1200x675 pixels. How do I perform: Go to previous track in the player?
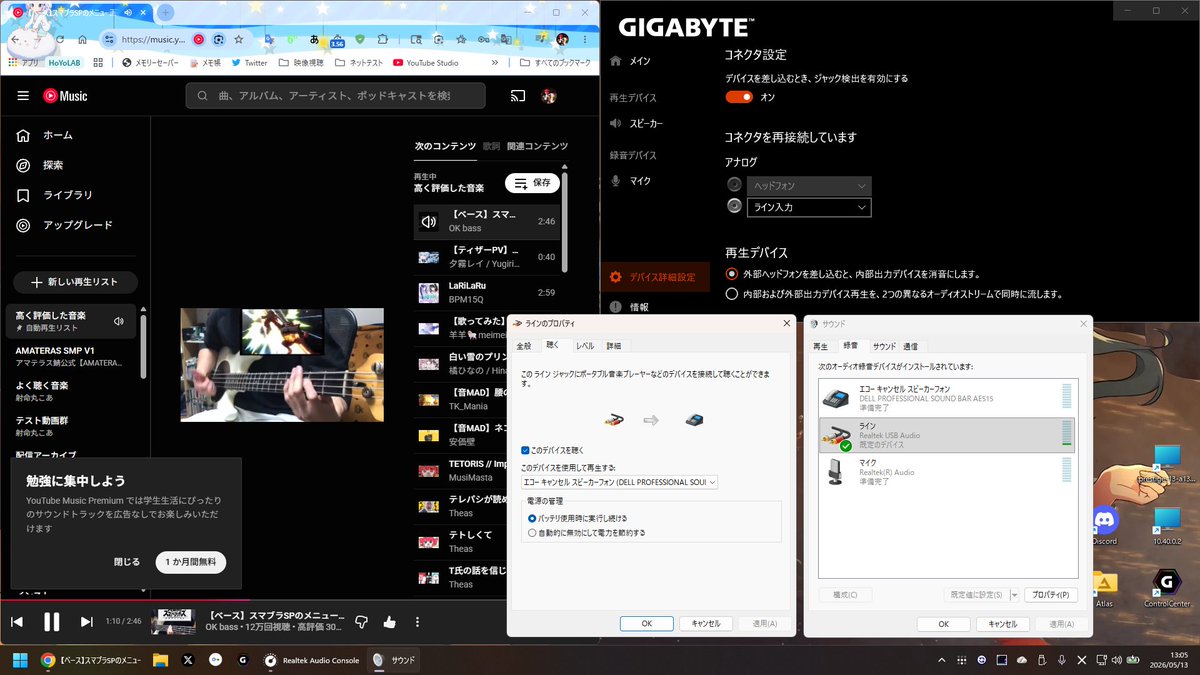[x=17, y=622]
